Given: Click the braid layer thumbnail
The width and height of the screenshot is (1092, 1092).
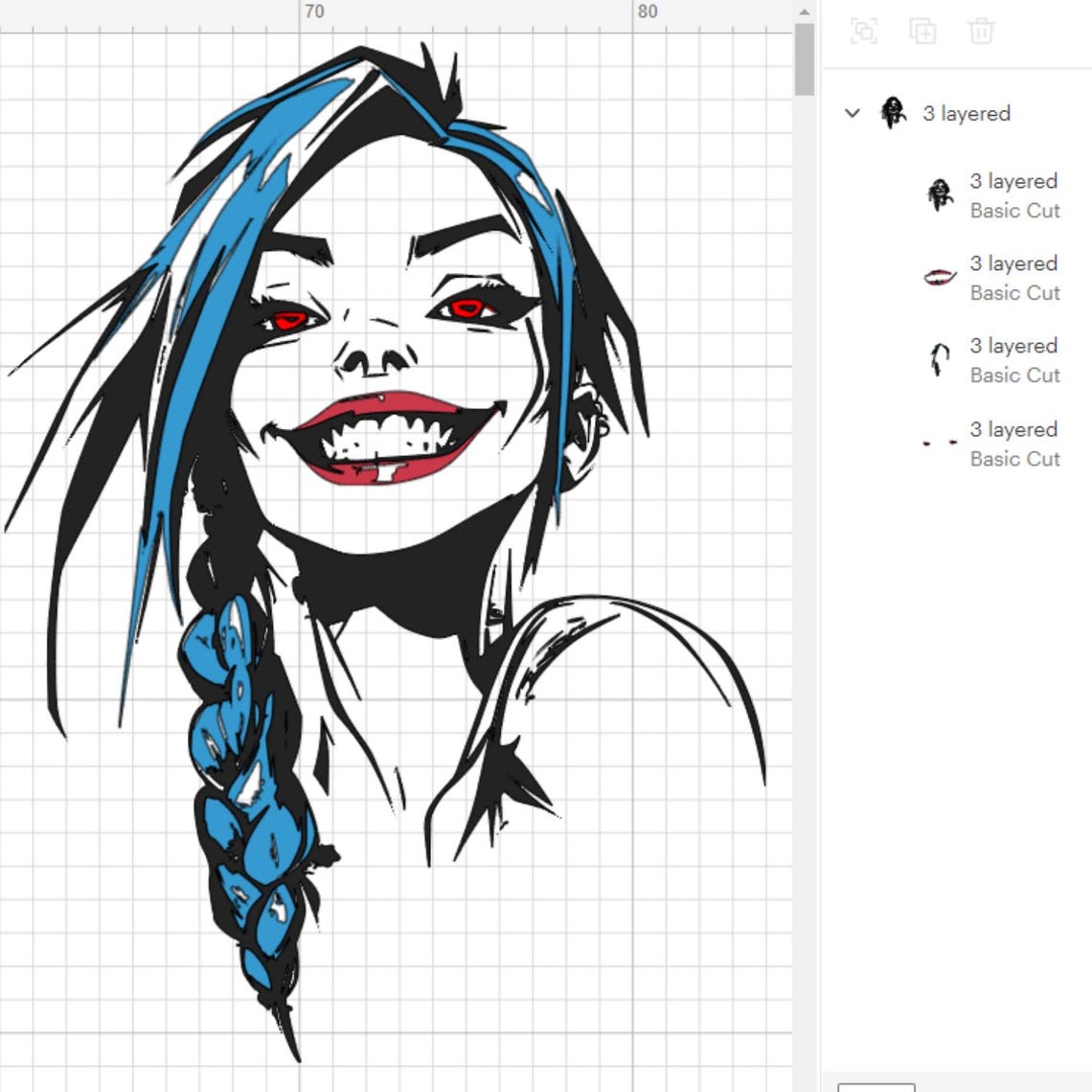Looking at the screenshot, I should click(937, 359).
